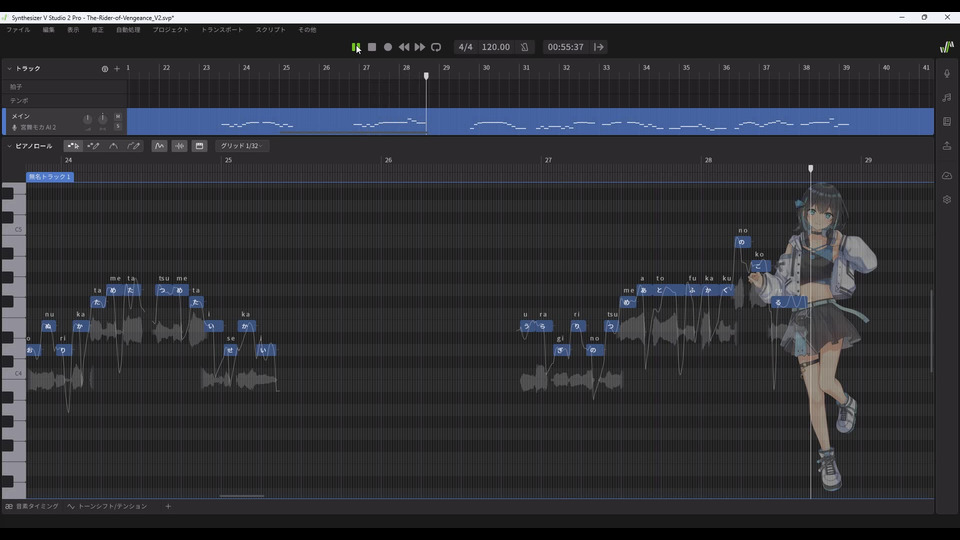Solo the メイン track with S button
Viewport: 960px width, 540px height.
click(118, 127)
